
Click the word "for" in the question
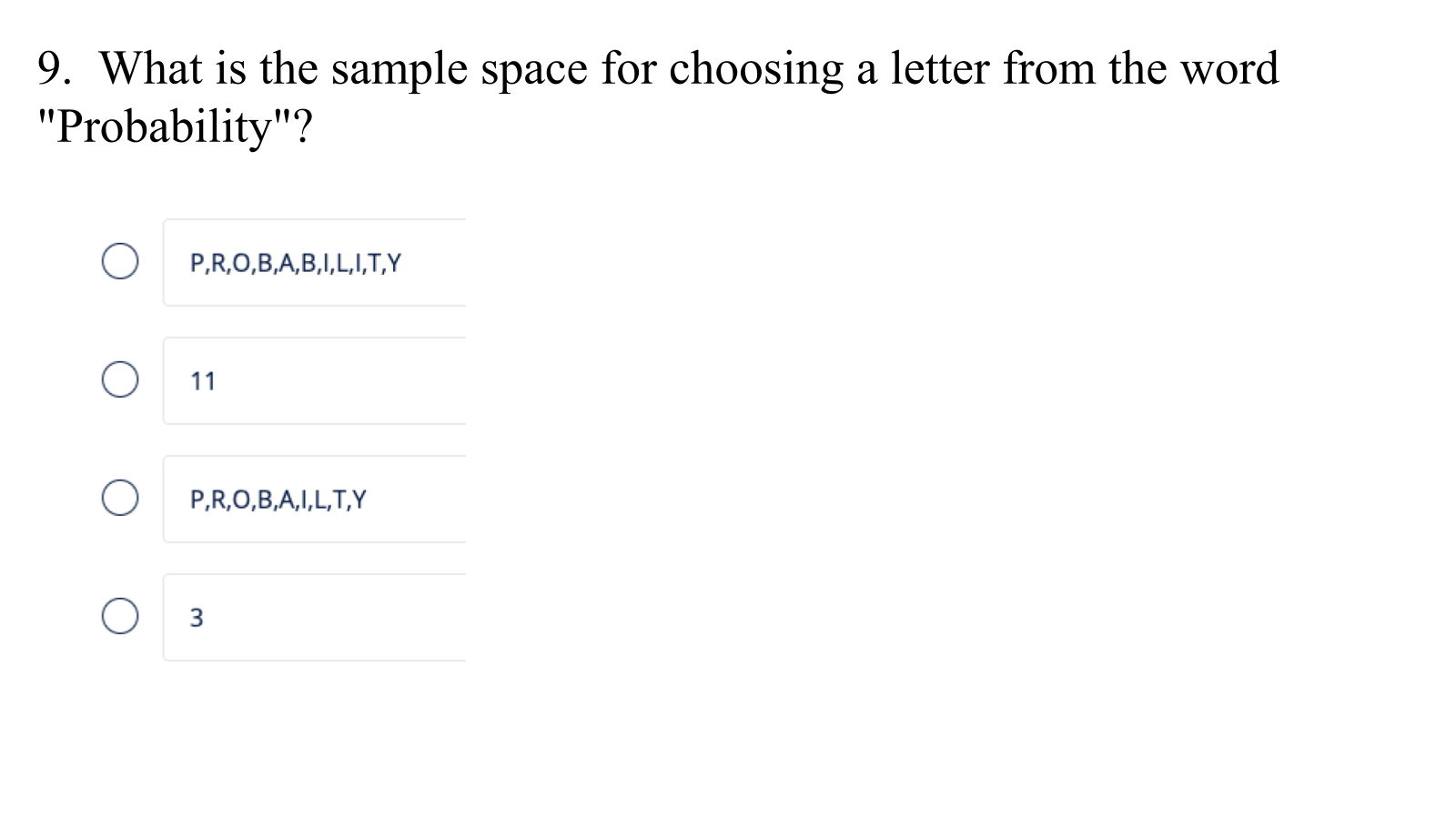pos(628,69)
